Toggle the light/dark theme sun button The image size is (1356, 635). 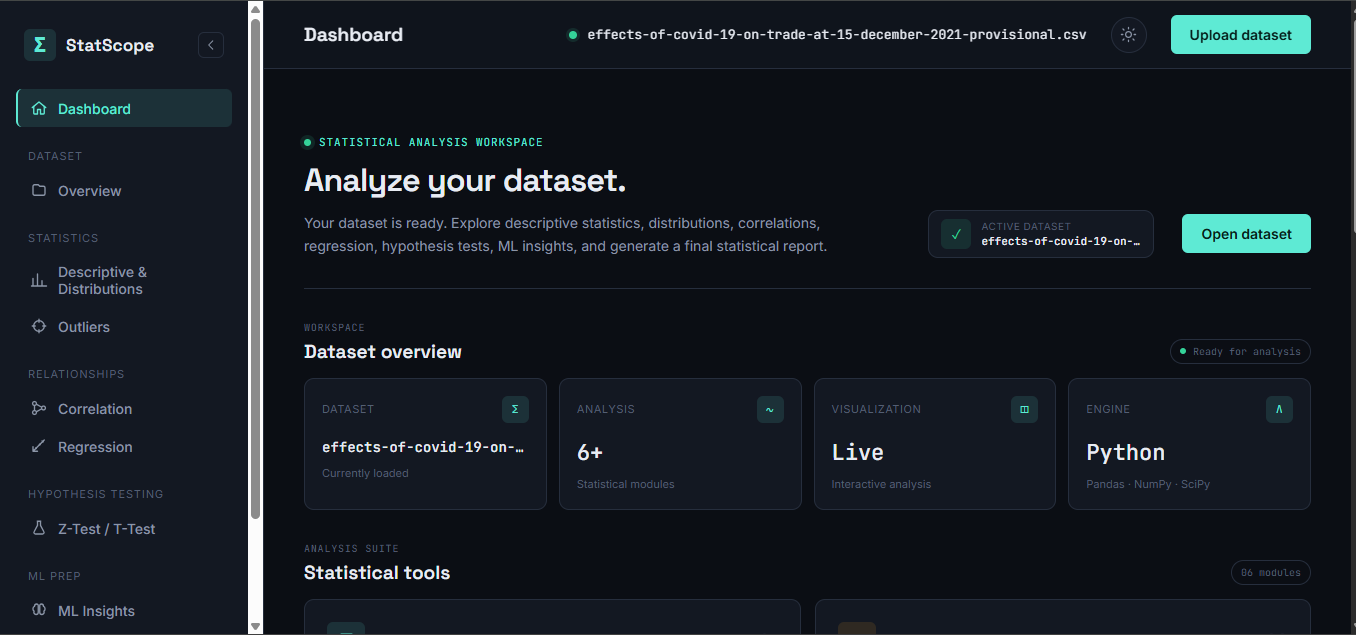(x=1129, y=35)
